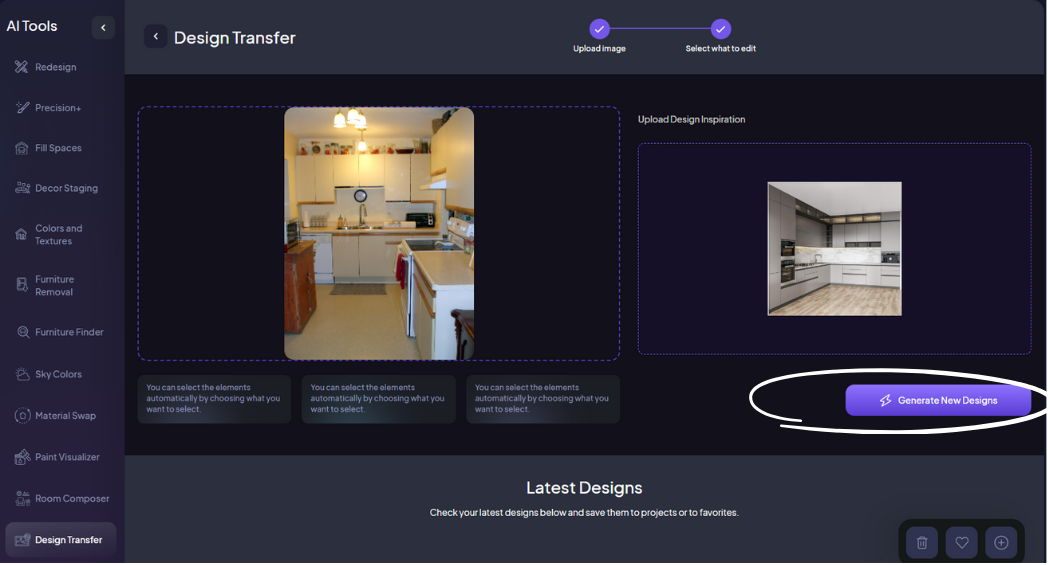Select Furniture Removal from sidebar
This screenshot has width=1049, height=565.
click(x=54, y=285)
